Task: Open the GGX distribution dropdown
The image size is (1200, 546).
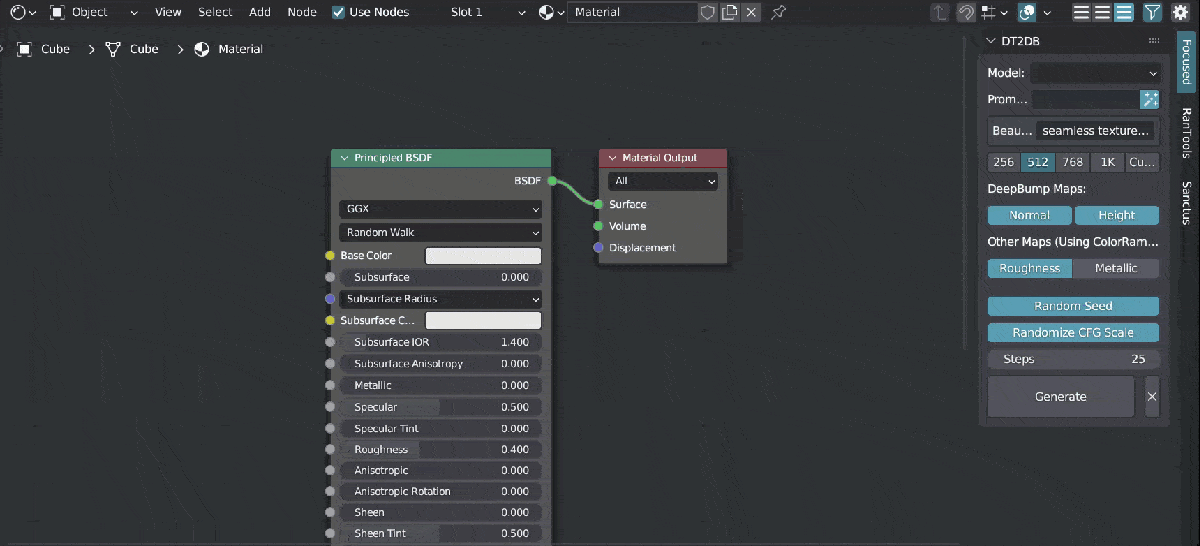Action: coord(440,210)
